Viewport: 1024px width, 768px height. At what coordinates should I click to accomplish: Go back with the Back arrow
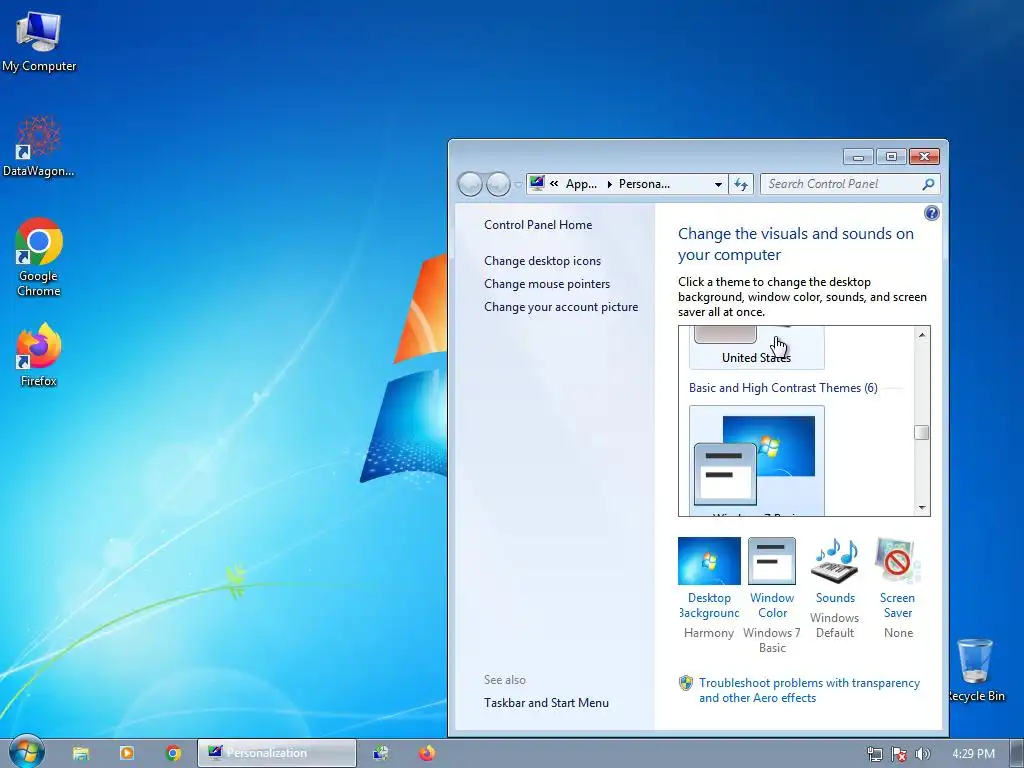pyautogui.click(x=470, y=184)
